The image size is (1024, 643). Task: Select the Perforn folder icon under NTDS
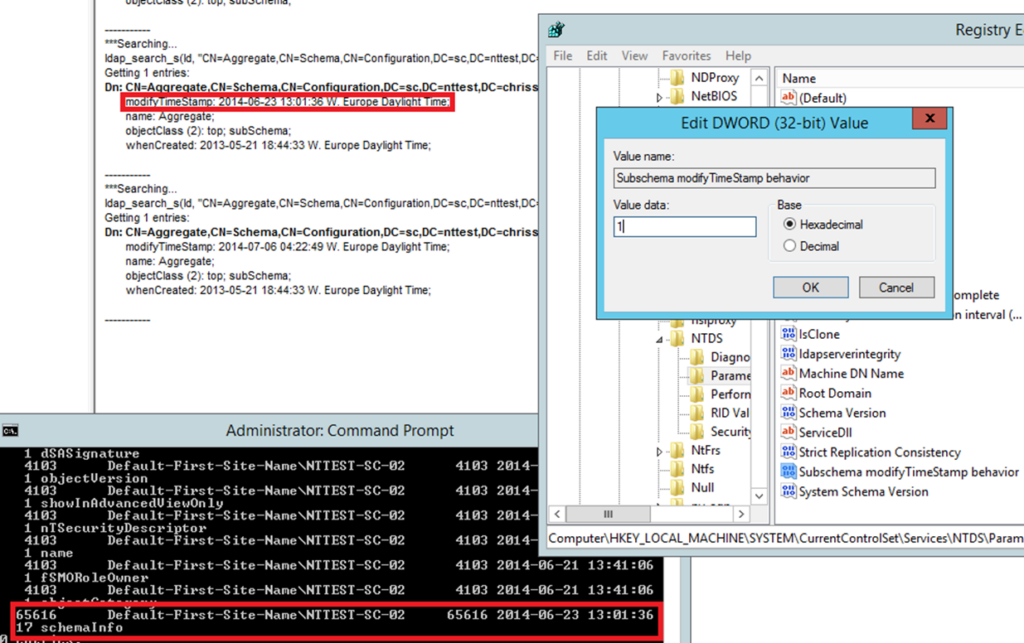(697, 394)
